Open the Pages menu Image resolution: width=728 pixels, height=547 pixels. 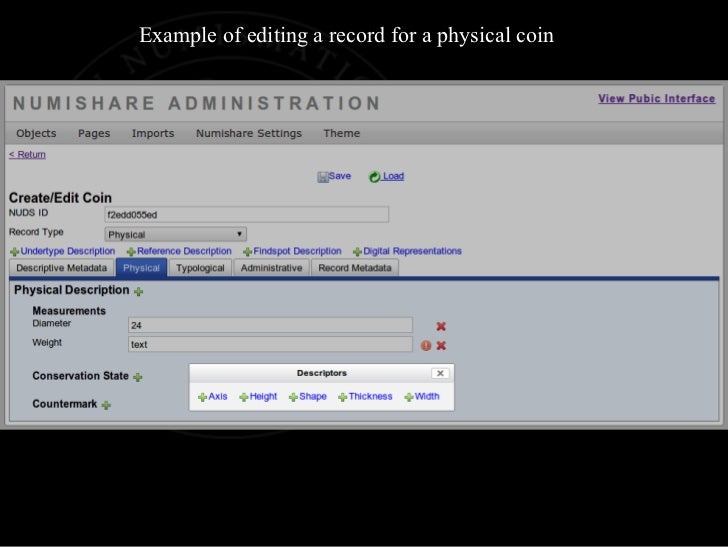pos(94,133)
